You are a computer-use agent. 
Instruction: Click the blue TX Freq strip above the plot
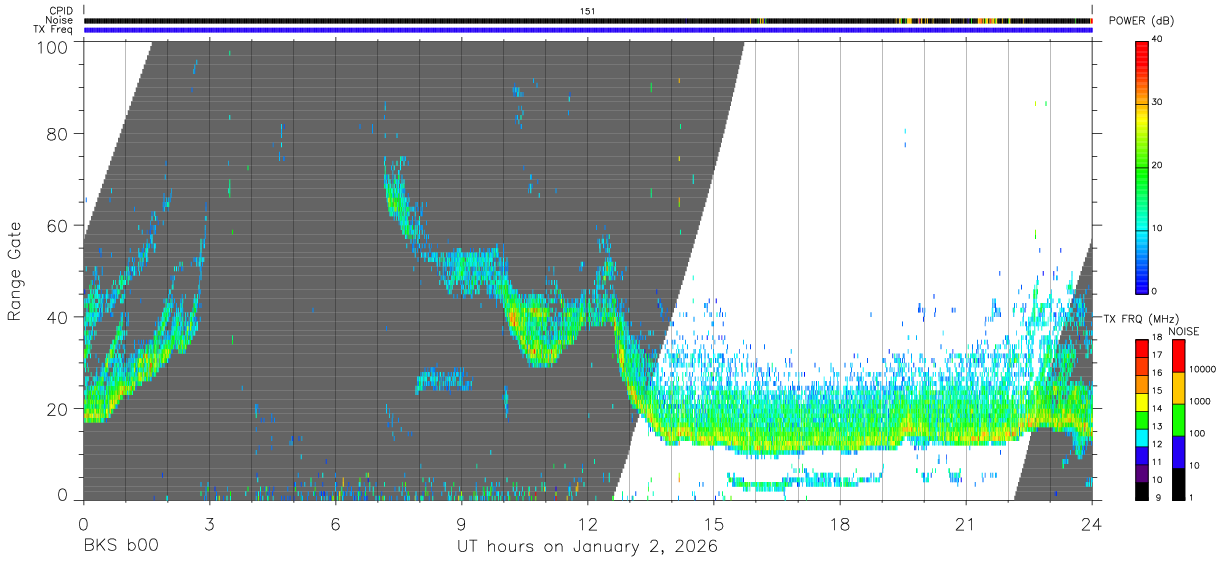588,30
